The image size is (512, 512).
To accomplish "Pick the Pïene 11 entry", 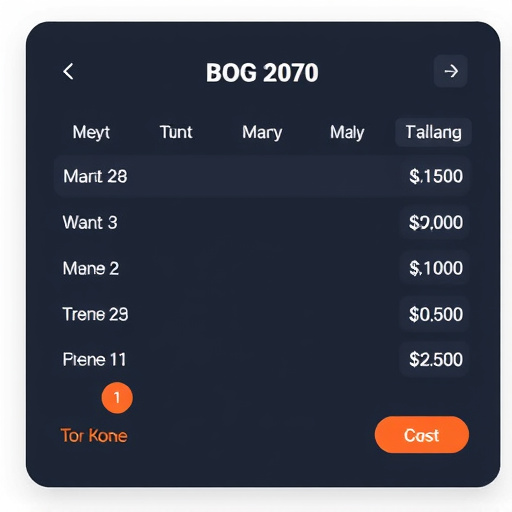I will click(x=262, y=359).
